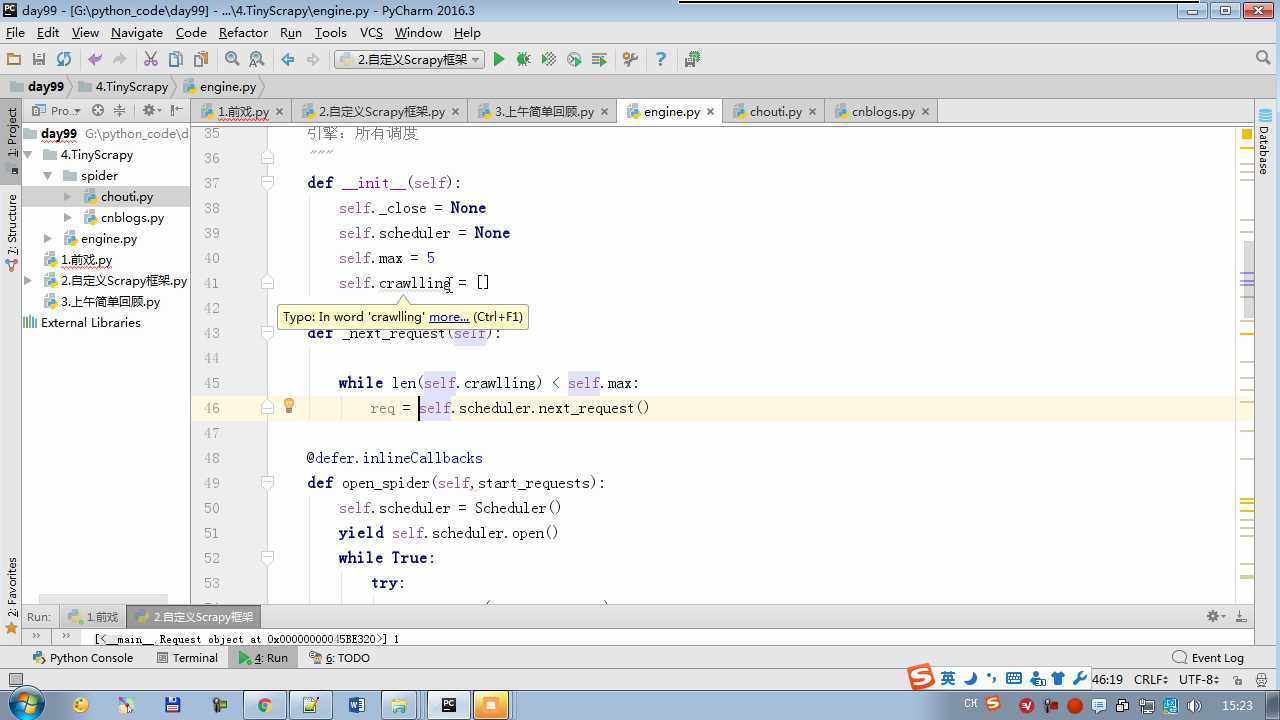Open the Structure side panel
1280x720 pixels.
click(x=12, y=233)
